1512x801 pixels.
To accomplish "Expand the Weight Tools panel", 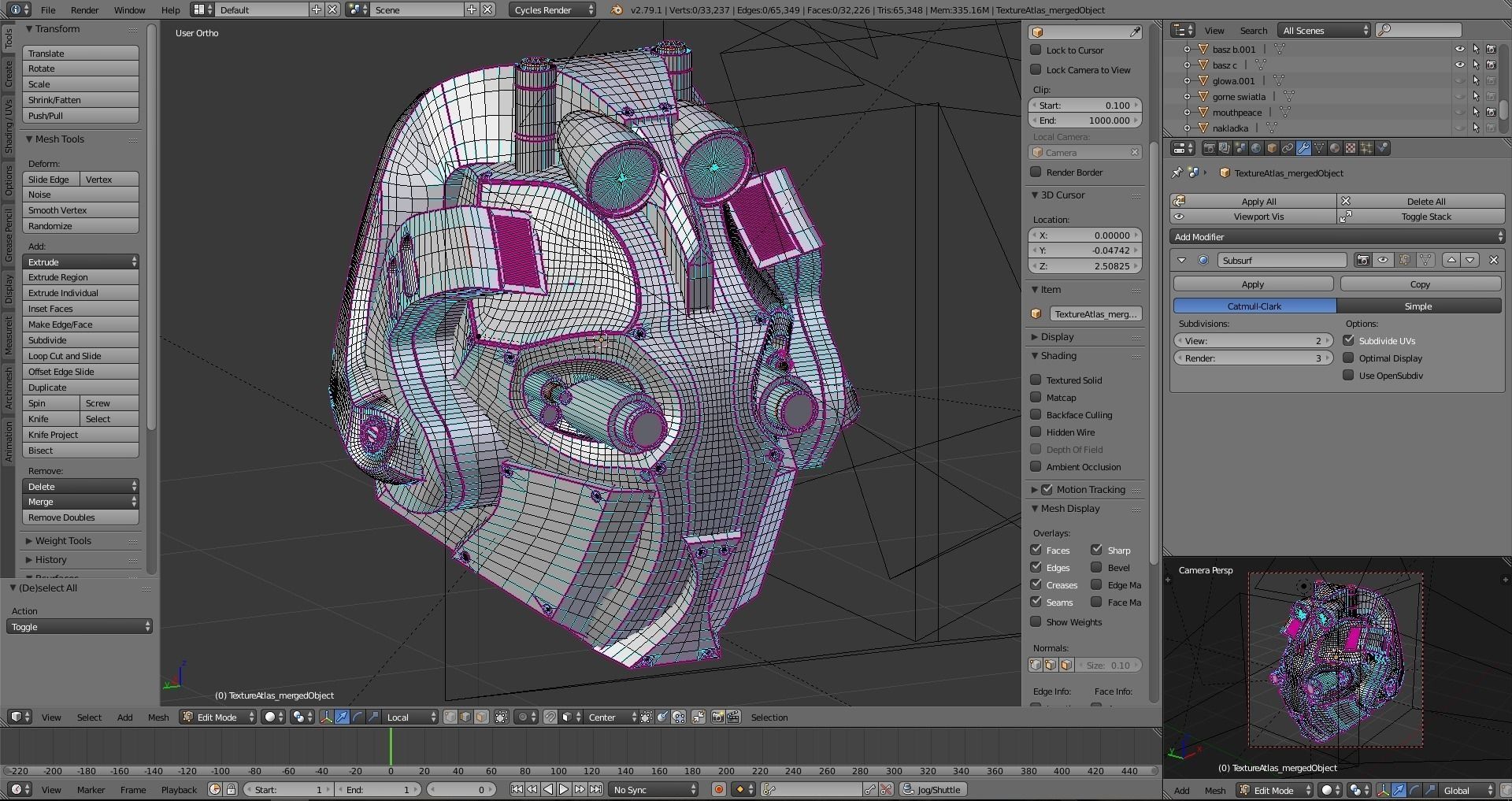I will (29, 540).
